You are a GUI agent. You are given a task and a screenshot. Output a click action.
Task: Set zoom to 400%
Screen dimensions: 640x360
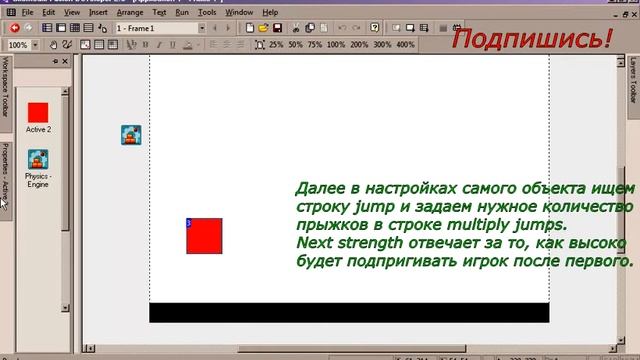click(406, 44)
